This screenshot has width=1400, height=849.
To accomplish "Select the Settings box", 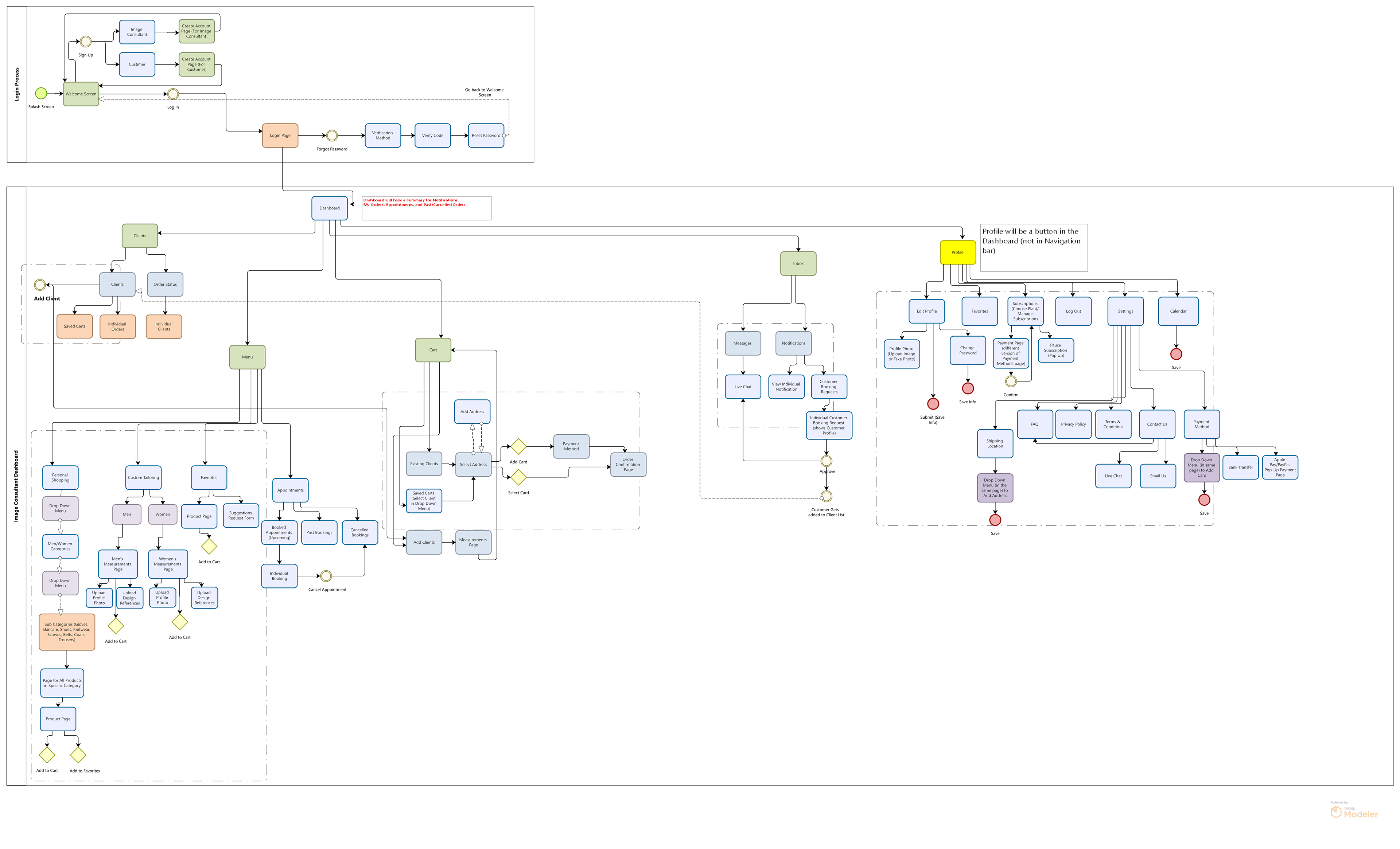I will tap(1125, 311).
